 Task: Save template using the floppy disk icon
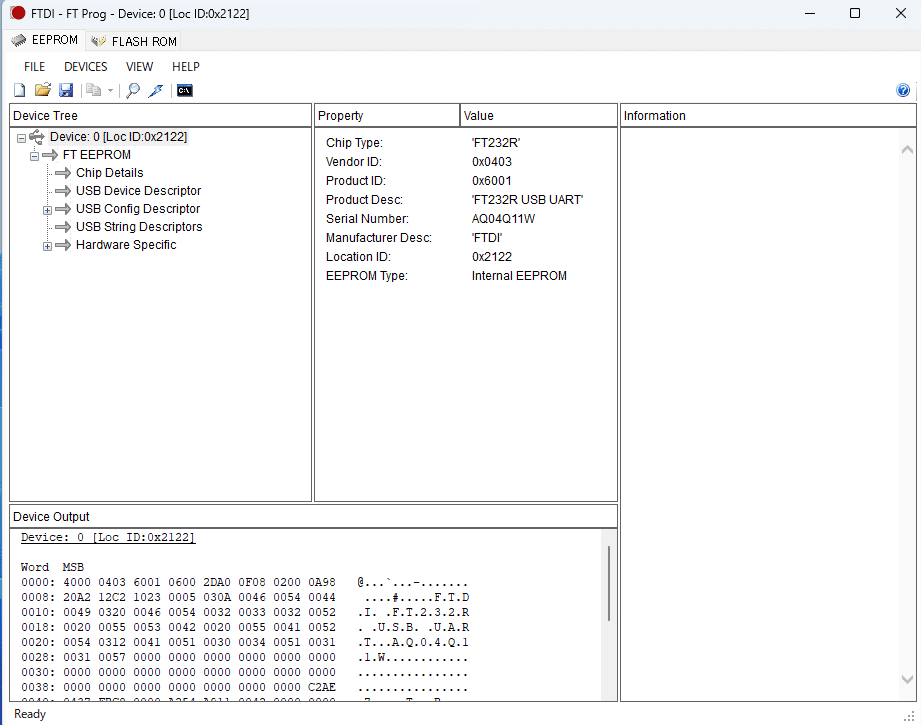coord(66,90)
